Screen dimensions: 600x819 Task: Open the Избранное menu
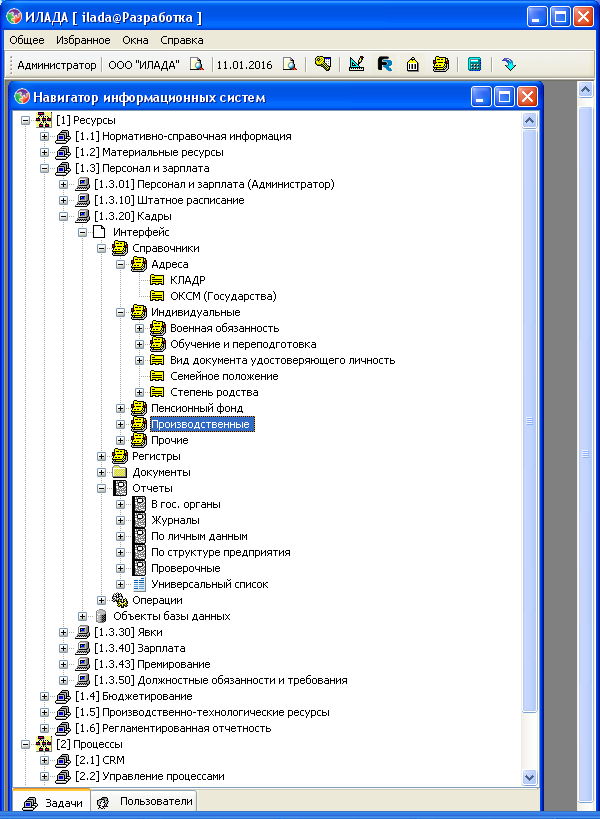(83, 40)
